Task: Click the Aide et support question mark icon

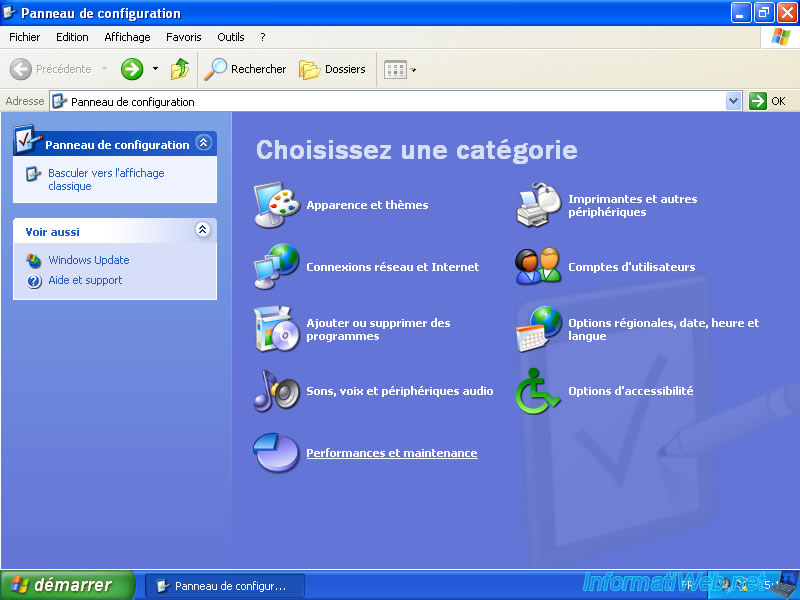Action: coord(34,281)
